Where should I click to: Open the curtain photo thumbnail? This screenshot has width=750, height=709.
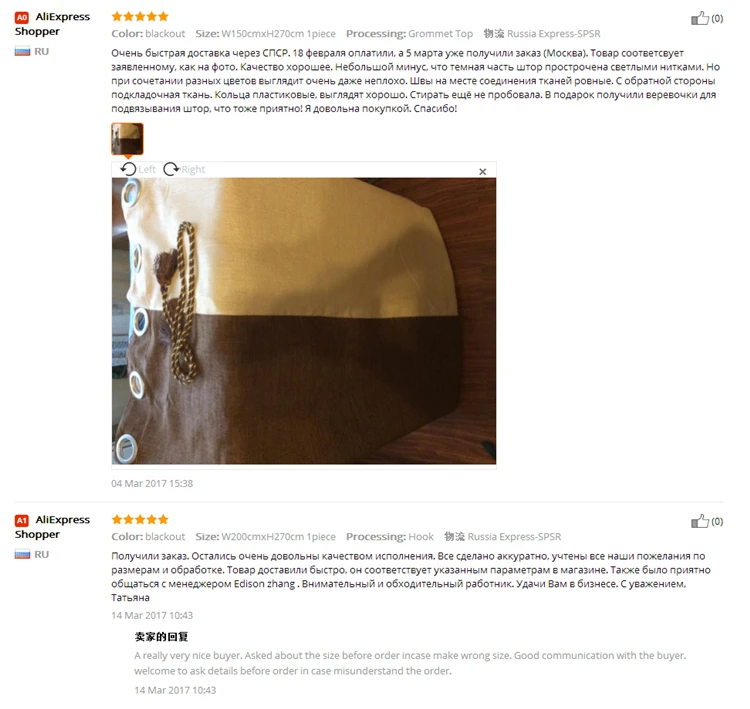(x=127, y=139)
